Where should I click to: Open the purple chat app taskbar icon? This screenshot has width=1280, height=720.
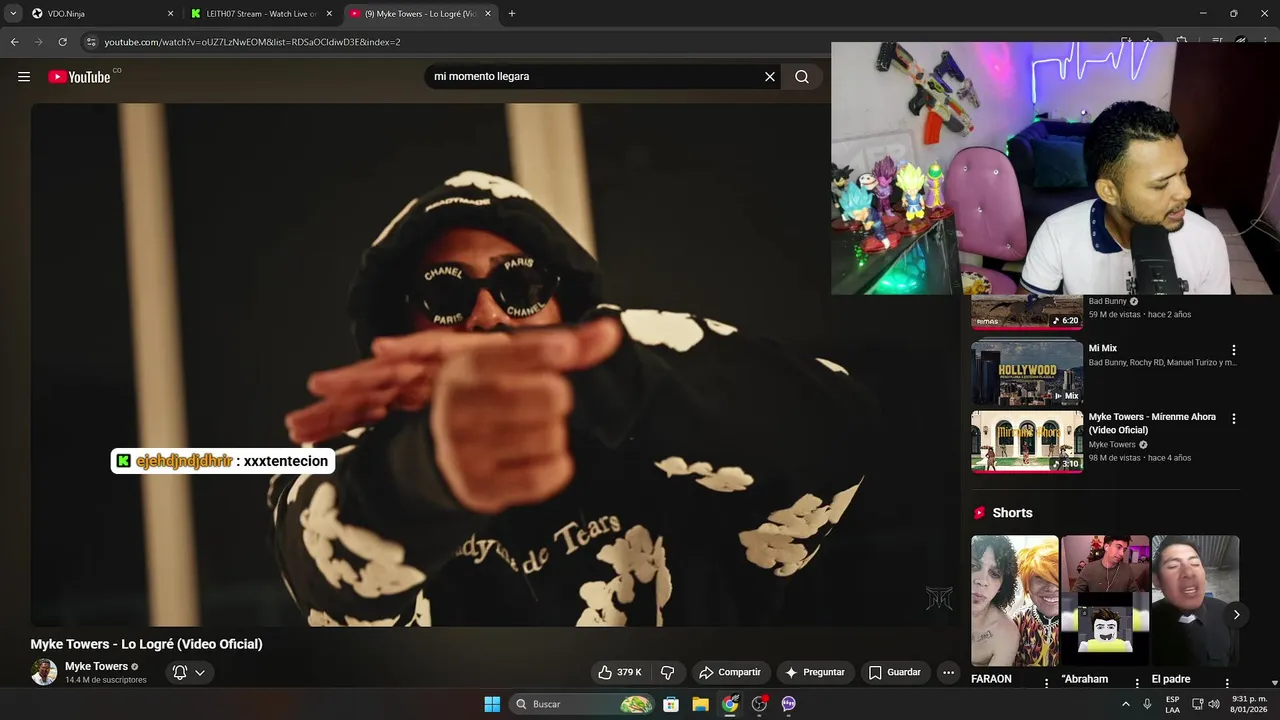(789, 704)
